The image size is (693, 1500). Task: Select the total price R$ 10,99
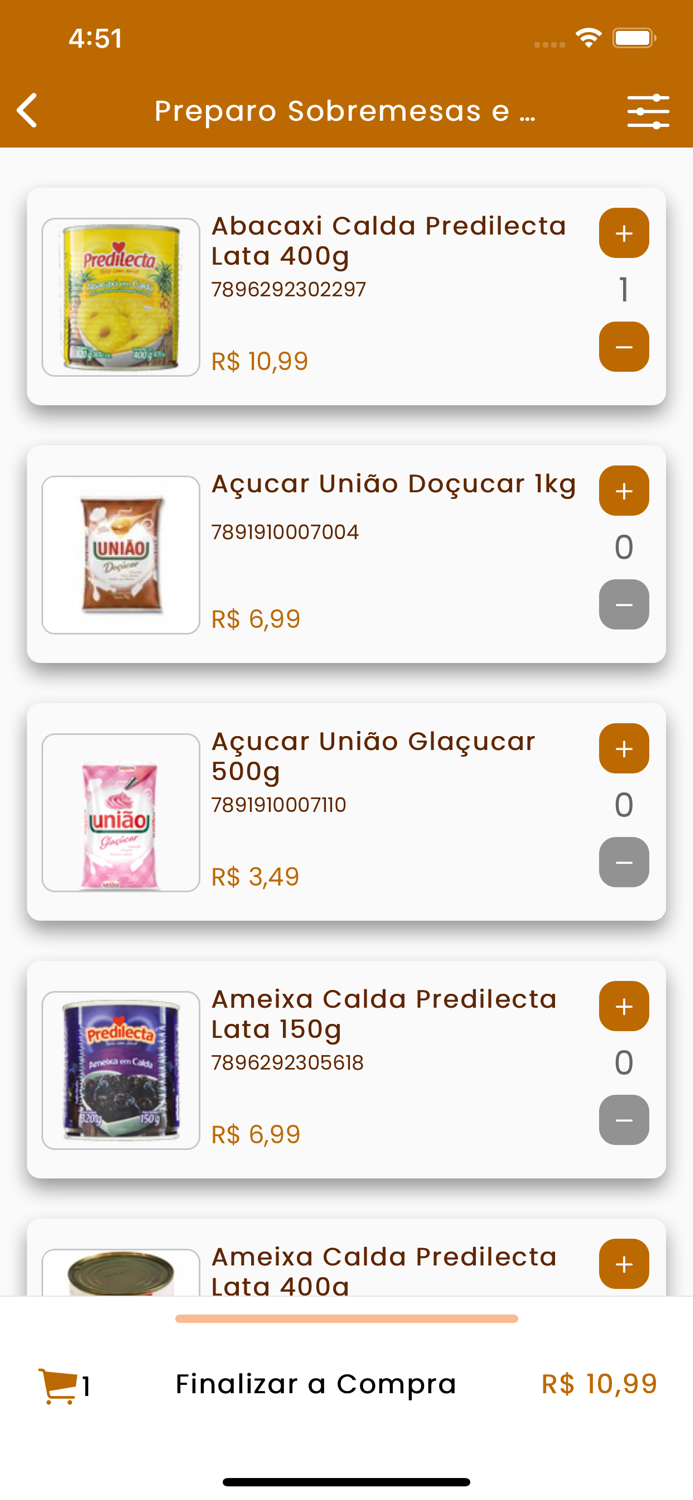[599, 1383]
